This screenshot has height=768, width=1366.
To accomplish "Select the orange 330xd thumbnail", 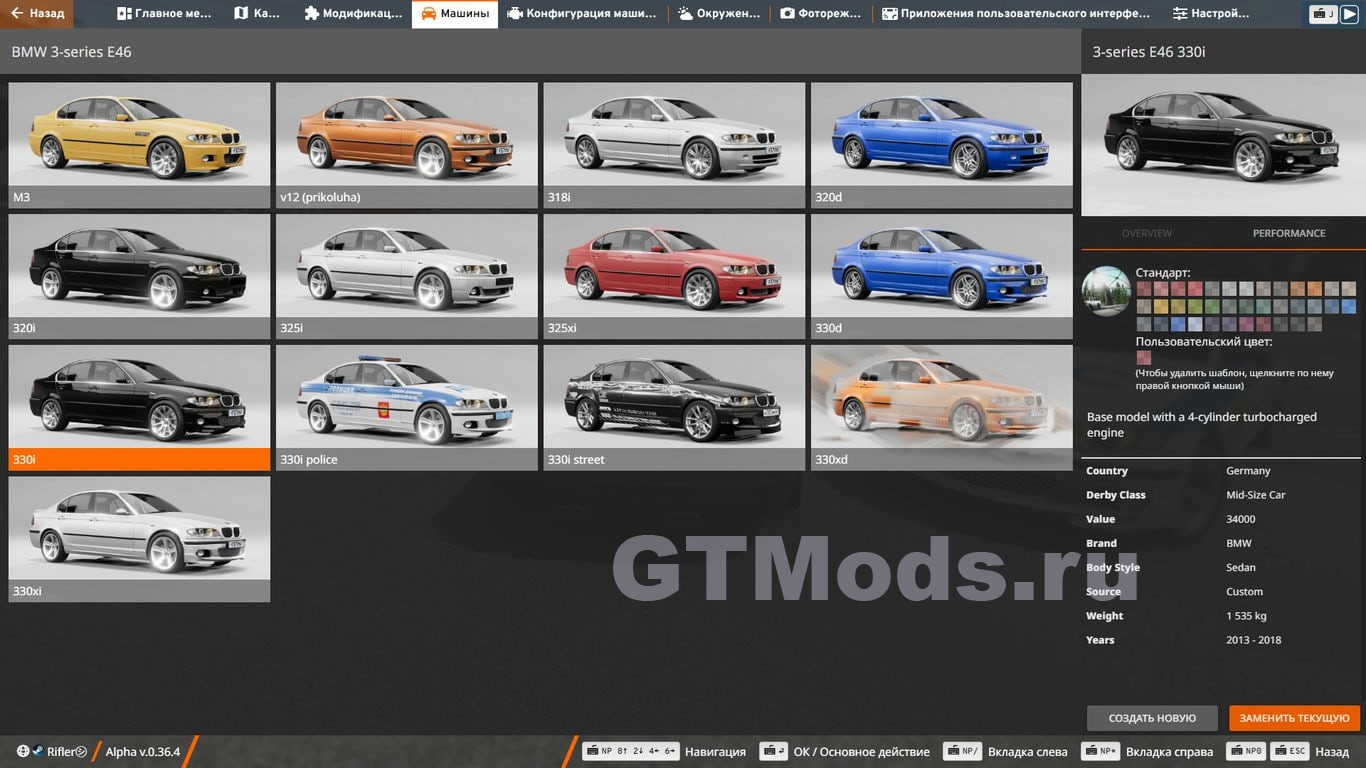I will coord(942,408).
